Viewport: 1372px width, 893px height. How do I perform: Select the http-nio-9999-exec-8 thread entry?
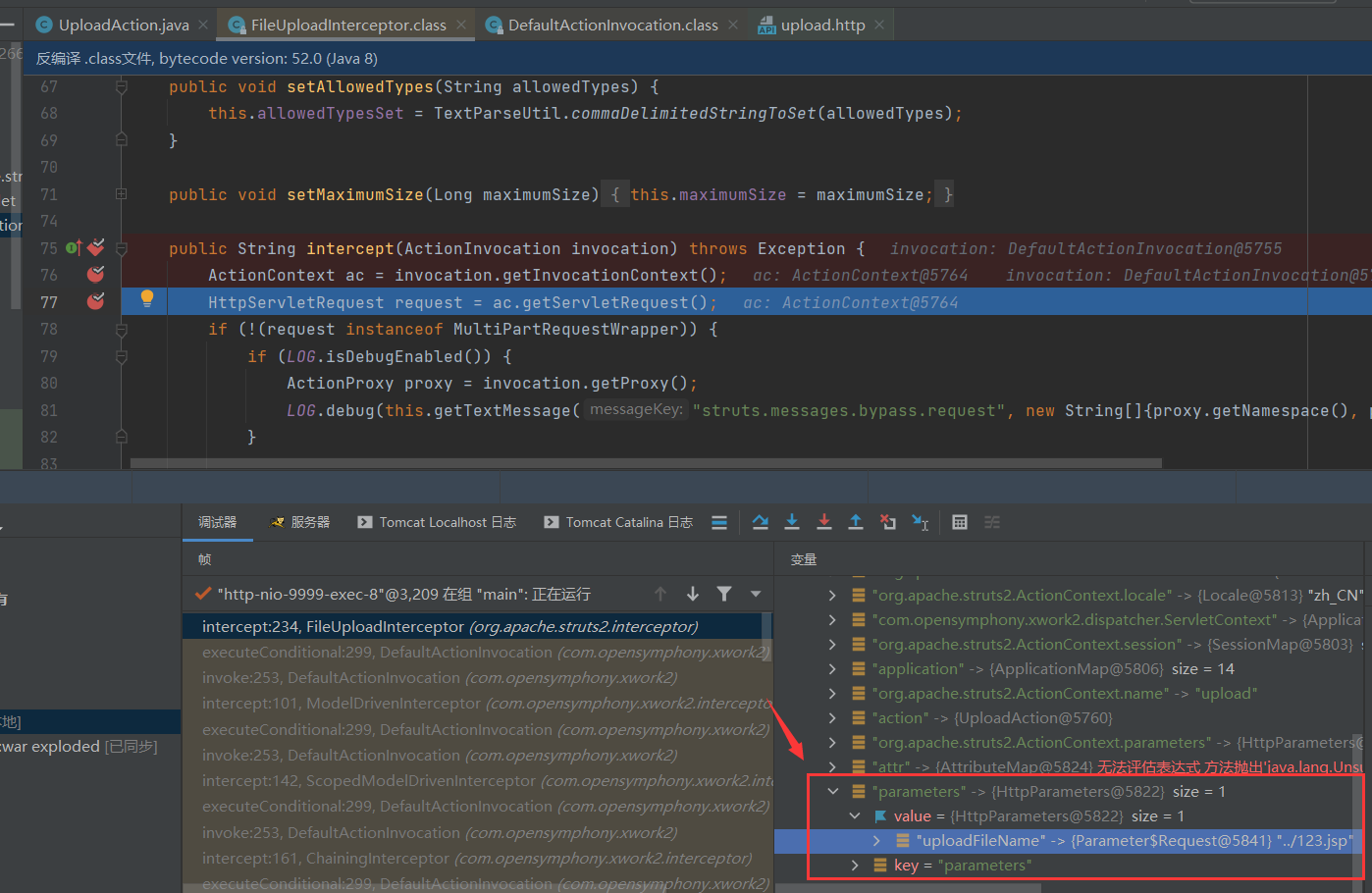tap(402, 594)
